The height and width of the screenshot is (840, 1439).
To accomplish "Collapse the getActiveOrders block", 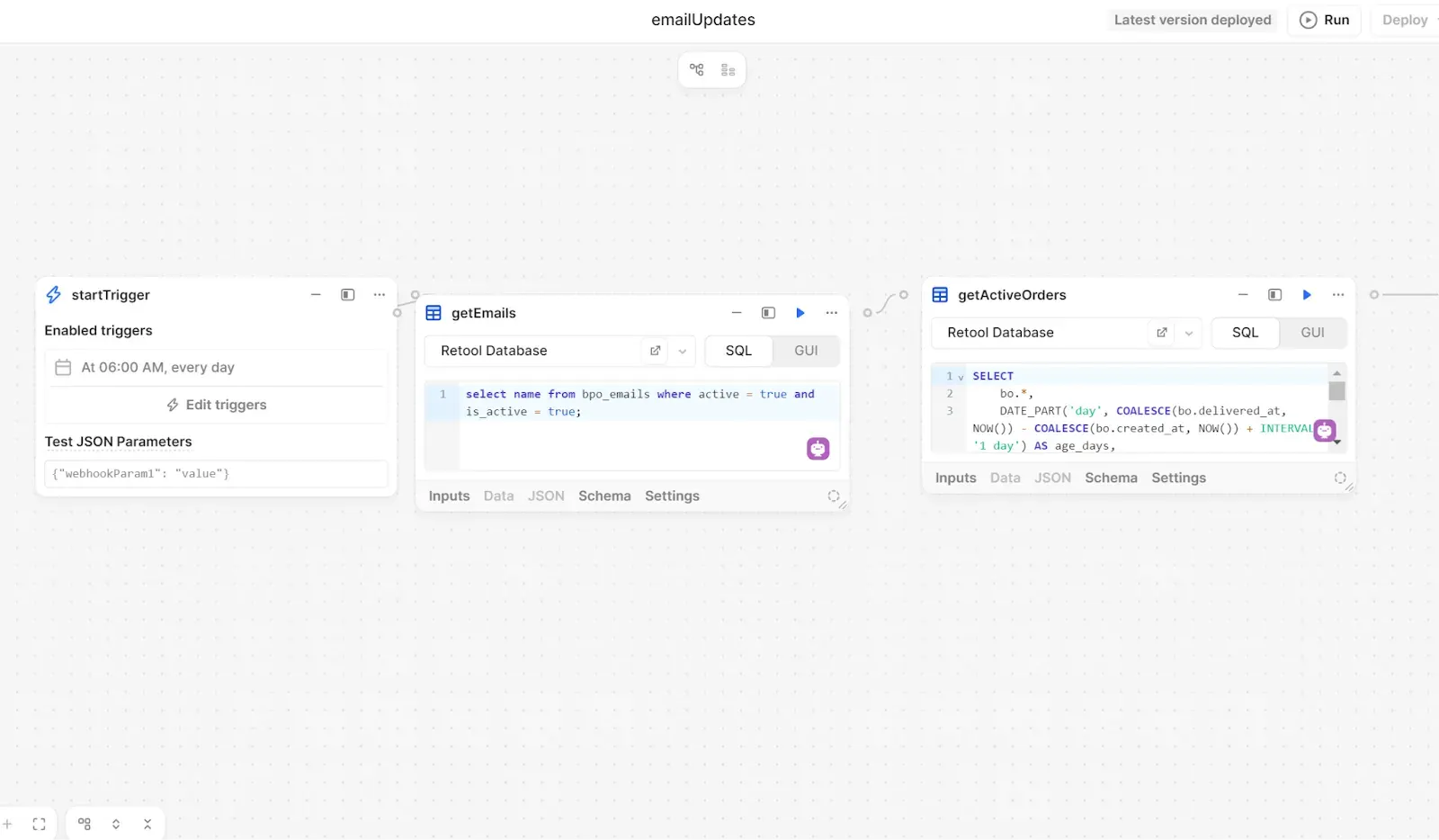I will pos(1243,295).
